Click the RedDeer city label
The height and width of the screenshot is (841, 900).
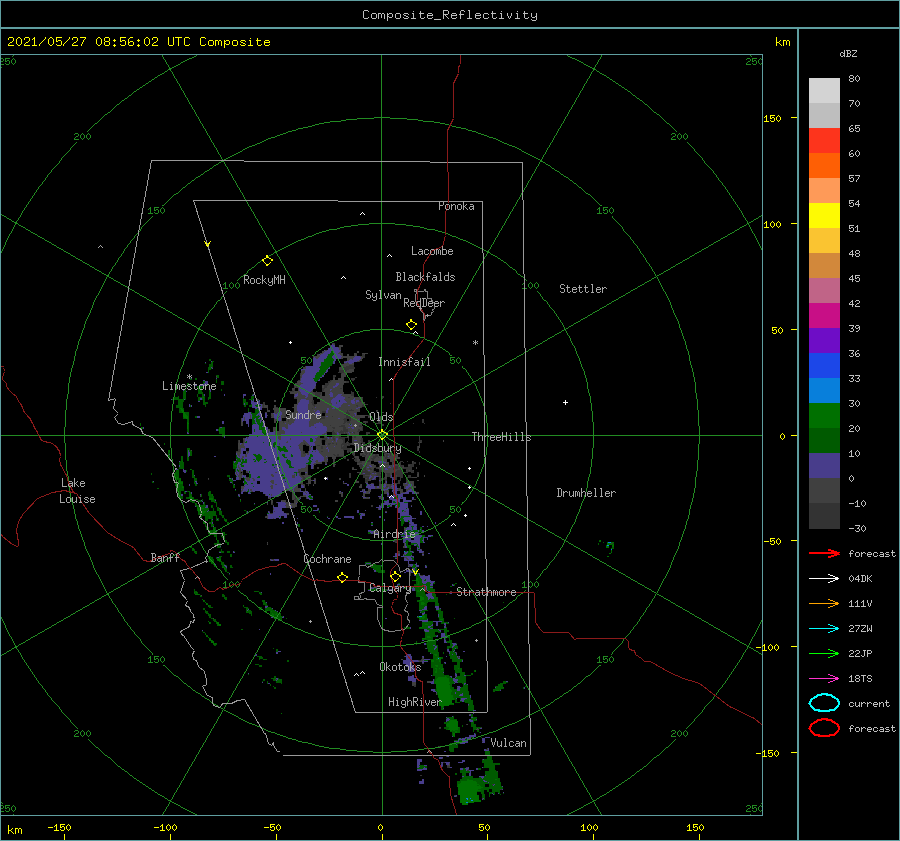[x=424, y=303]
